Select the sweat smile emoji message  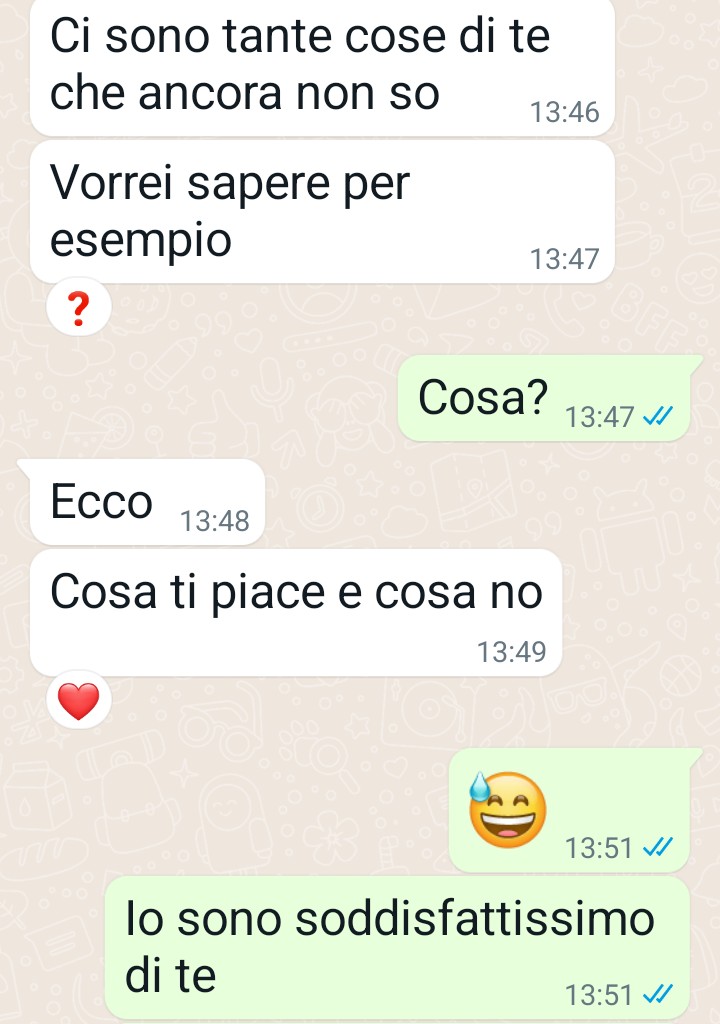click(x=570, y=810)
